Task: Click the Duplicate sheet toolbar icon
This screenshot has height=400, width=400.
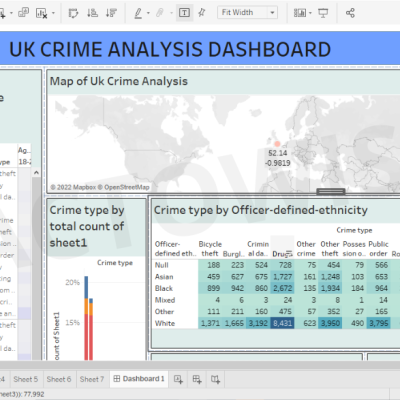Action: coord(23,13)
